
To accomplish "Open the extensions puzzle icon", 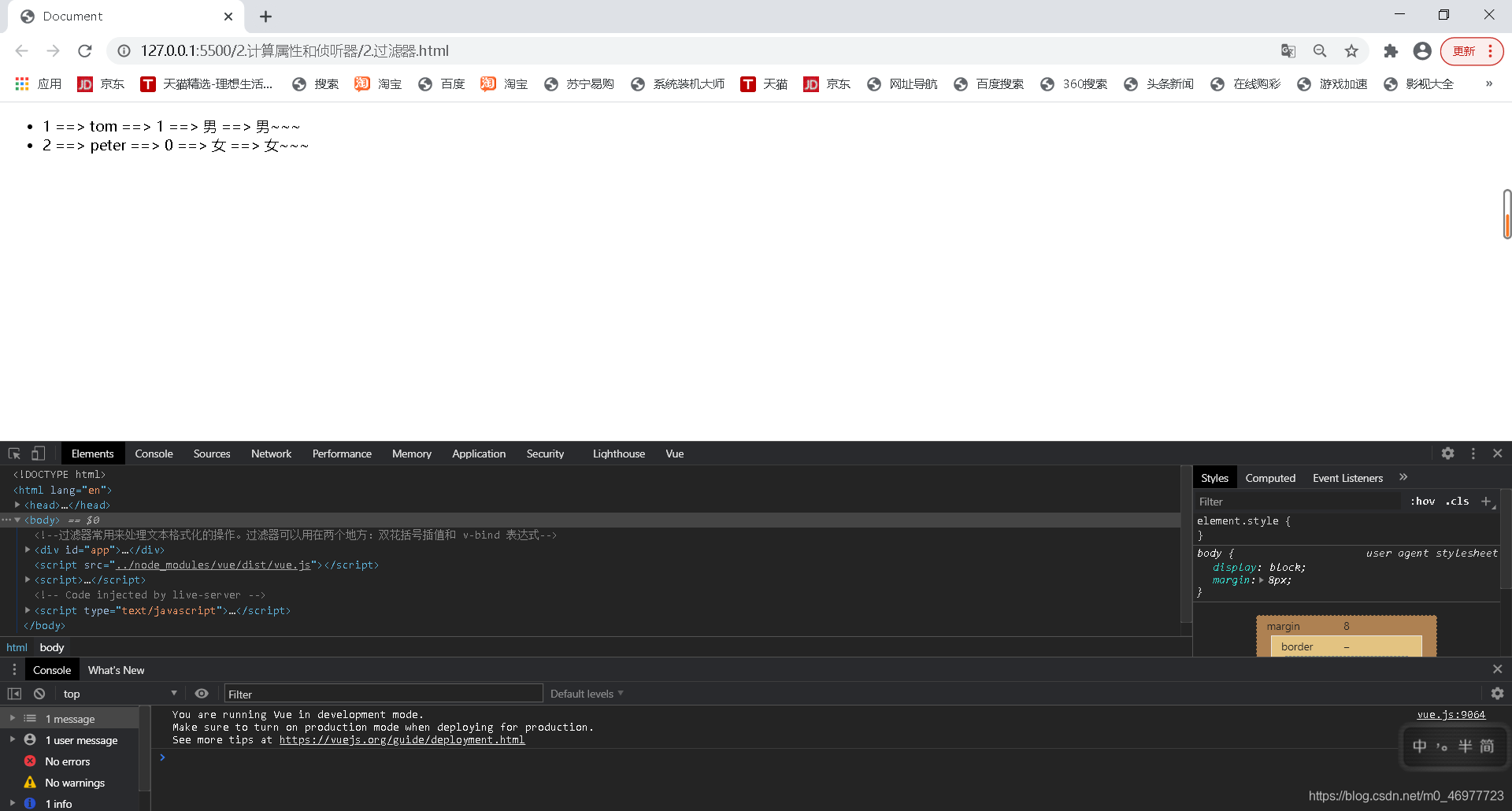I will coord(1391,51).
